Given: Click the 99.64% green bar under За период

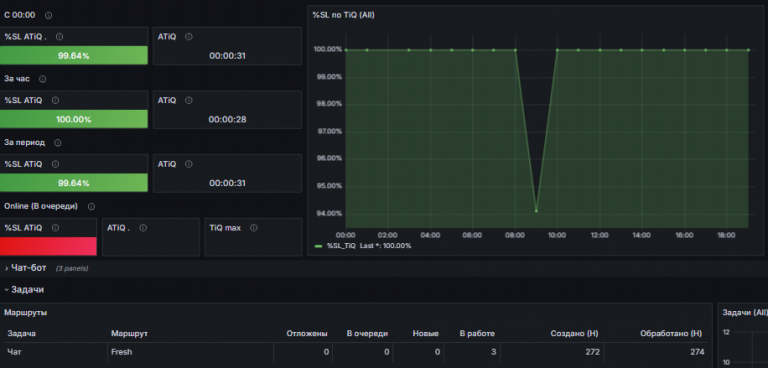Looking at the screenshot, I should pos(73,183).
